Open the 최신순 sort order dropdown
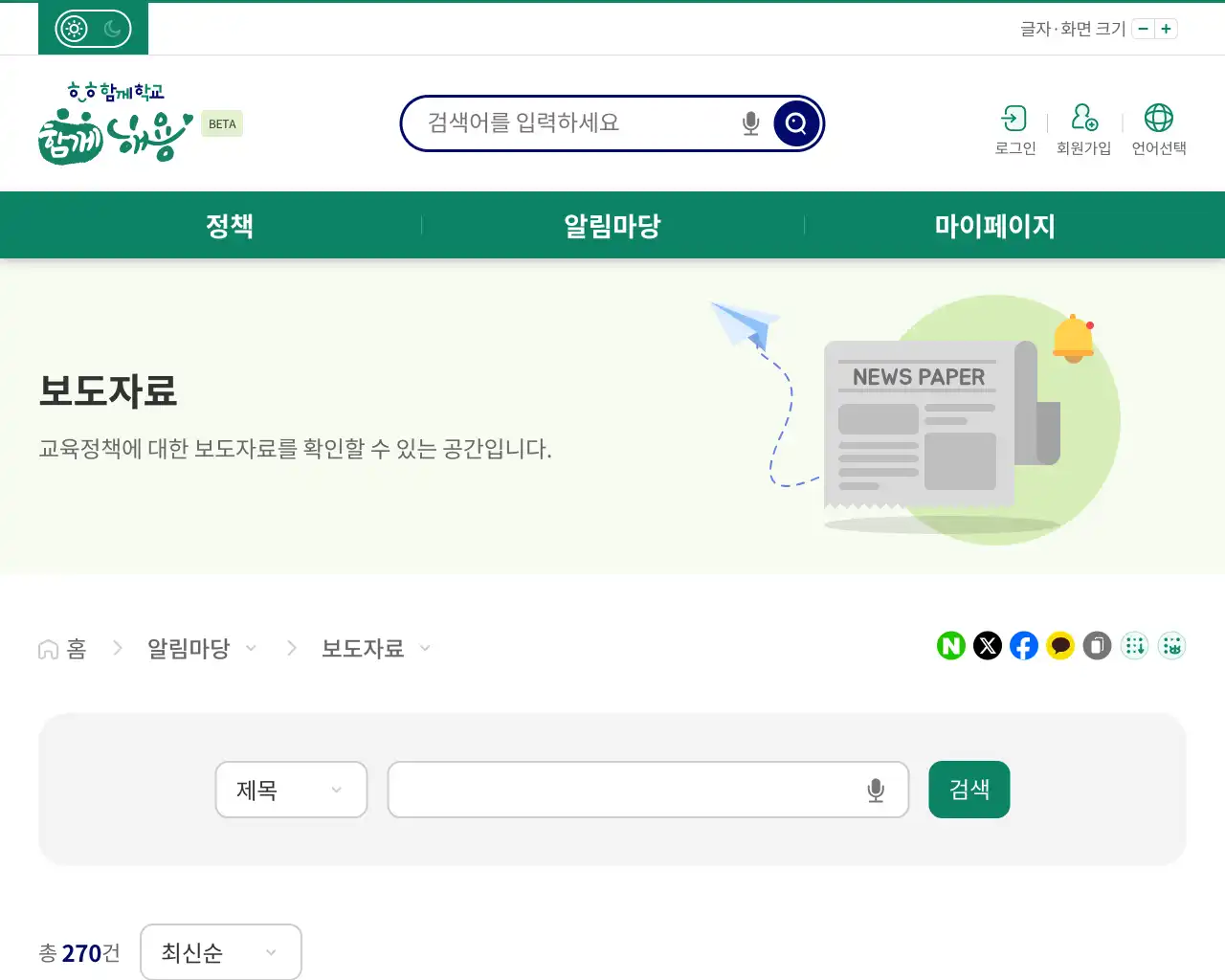 [221, 952]
